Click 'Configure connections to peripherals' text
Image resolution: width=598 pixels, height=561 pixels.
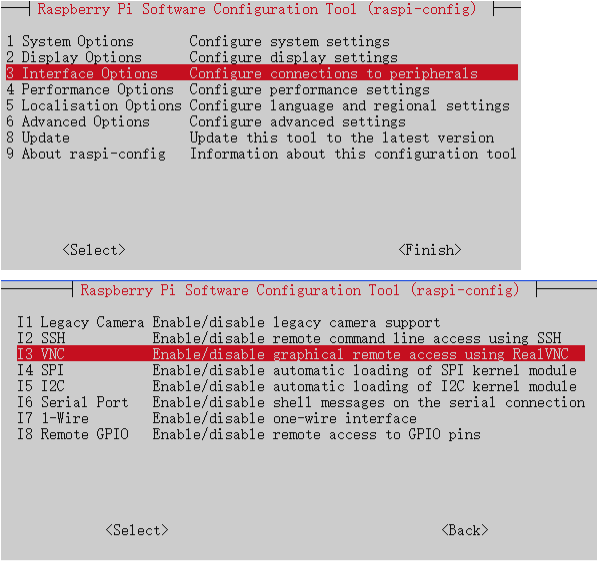334,73
